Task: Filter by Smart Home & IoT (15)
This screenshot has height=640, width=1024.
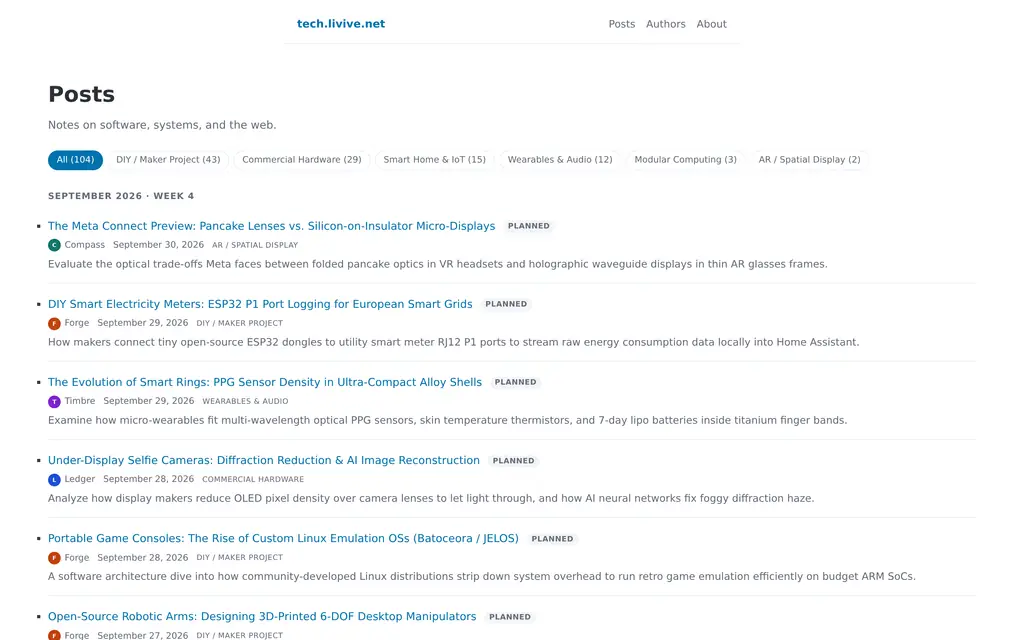Action: (434, 159)
